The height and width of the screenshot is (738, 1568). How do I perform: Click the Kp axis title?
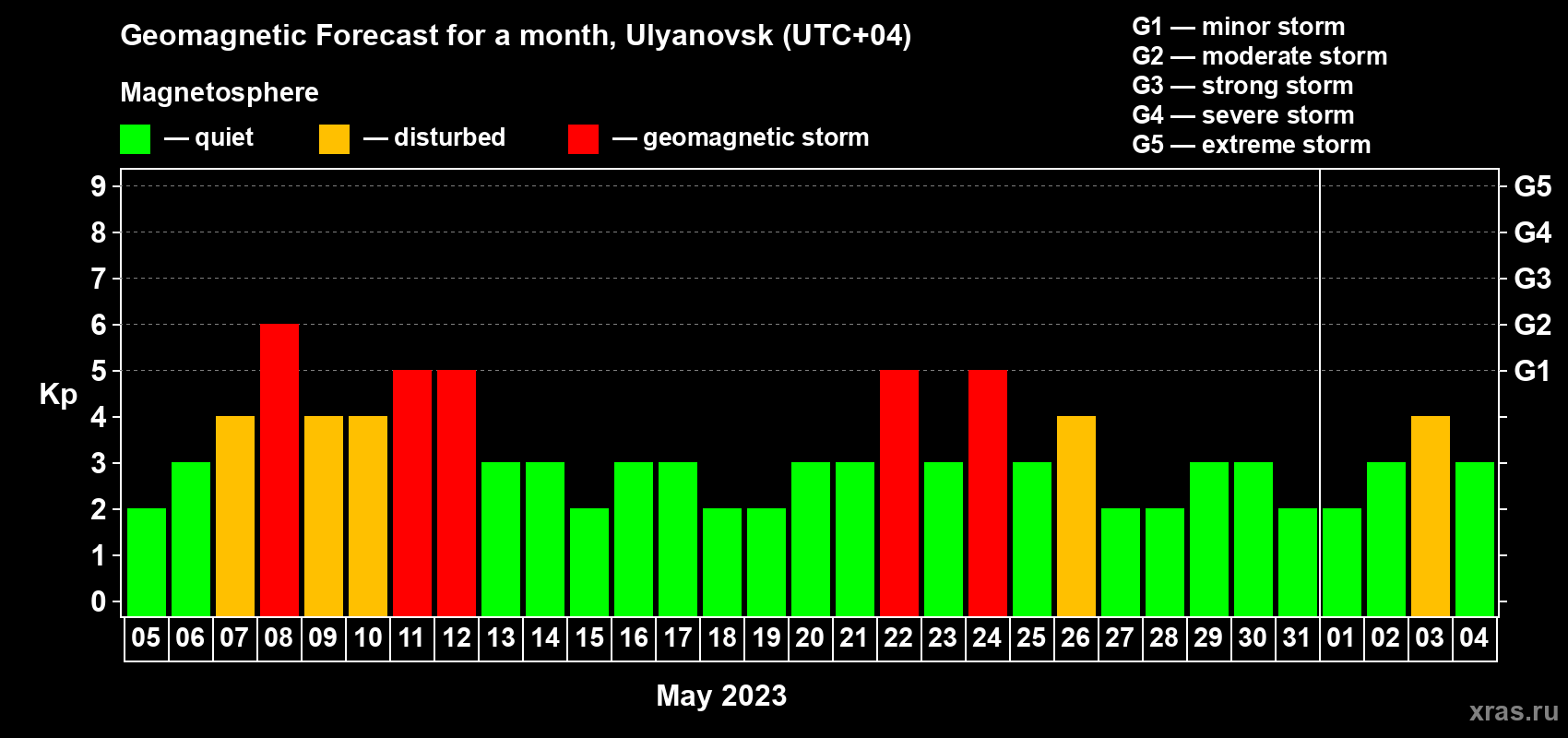coord(58,396)
